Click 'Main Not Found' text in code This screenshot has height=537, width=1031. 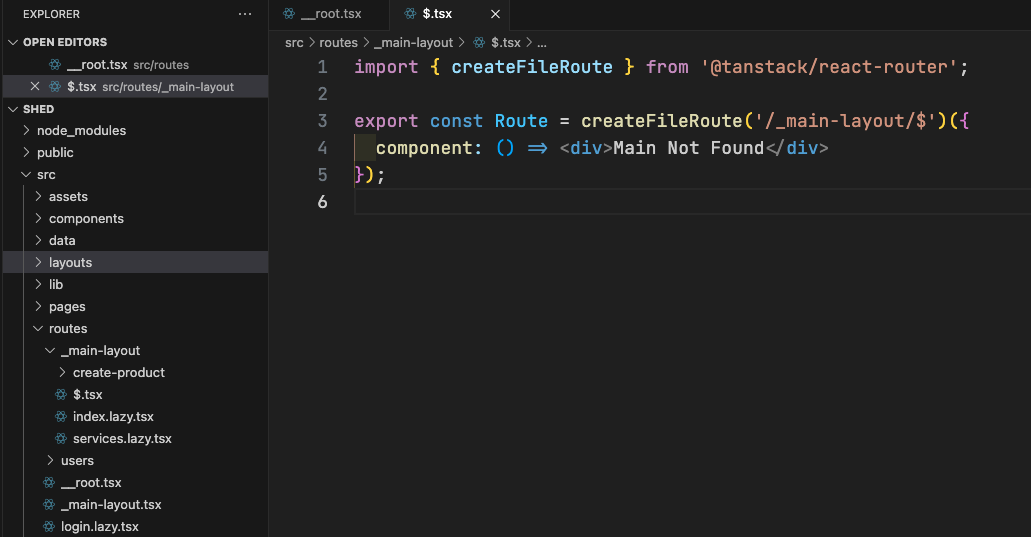[688, 148]
